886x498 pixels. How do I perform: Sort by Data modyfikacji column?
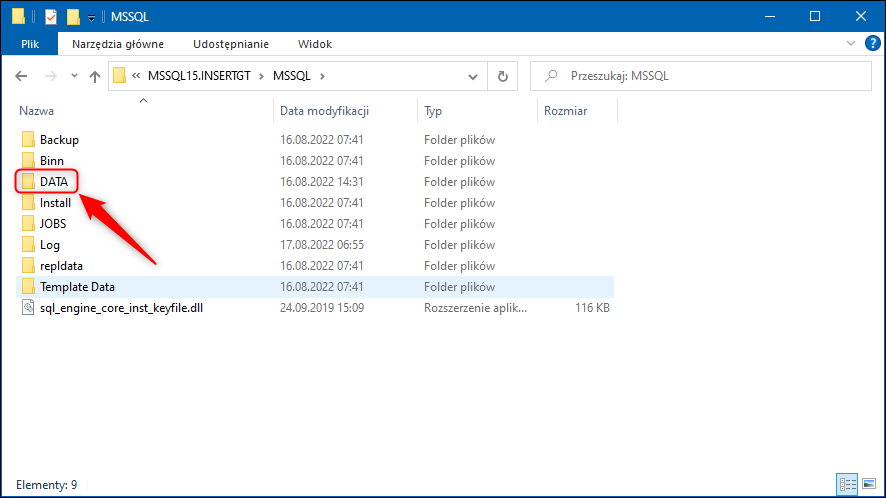325,111
